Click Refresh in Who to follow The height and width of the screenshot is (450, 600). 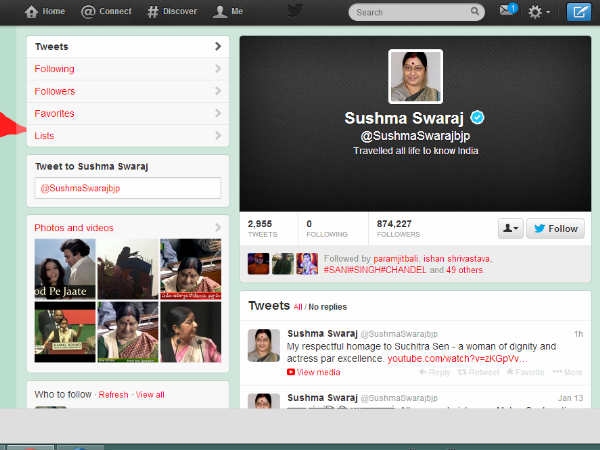pyautogui.click(x=113, y=395)
